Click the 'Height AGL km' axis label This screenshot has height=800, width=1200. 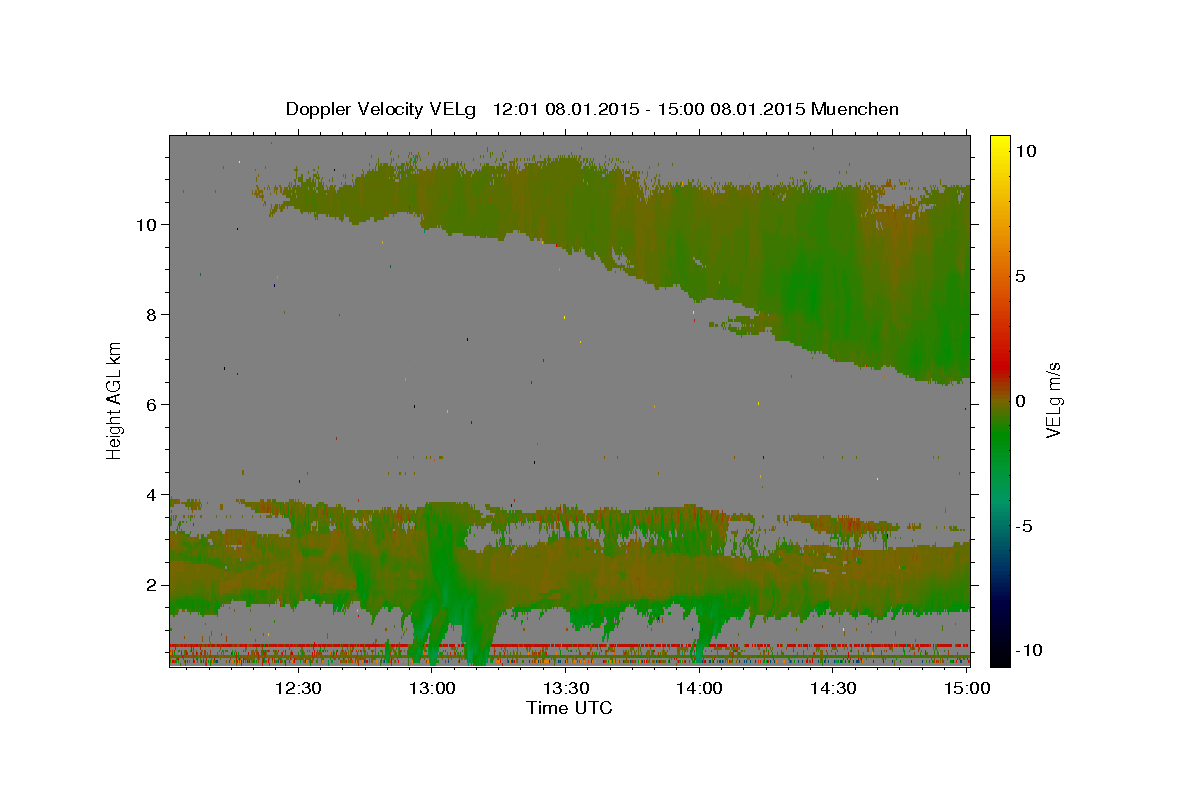(x=115, y=399)
